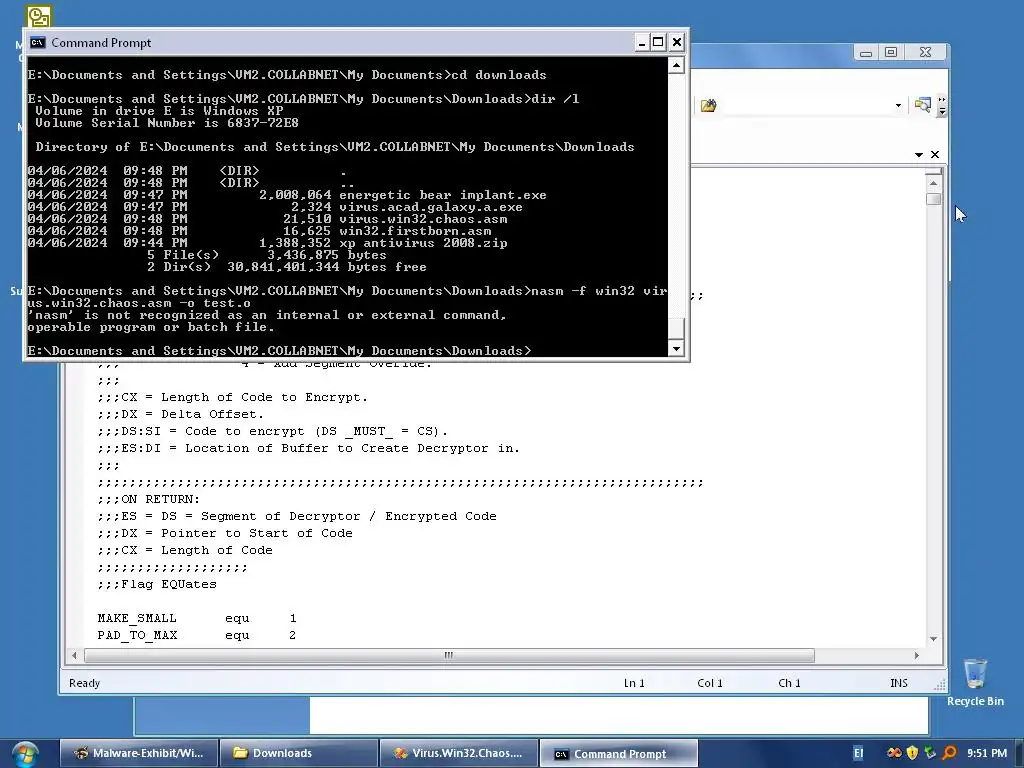Click the butterfly tray icon
The height and width of the screenshot is (768, 1024).
tap(894, 753)
